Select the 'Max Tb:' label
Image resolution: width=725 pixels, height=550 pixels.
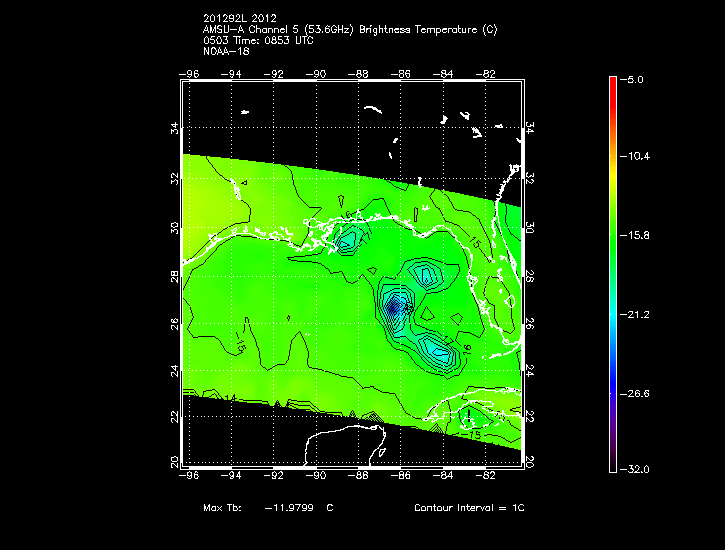point(222,507)
